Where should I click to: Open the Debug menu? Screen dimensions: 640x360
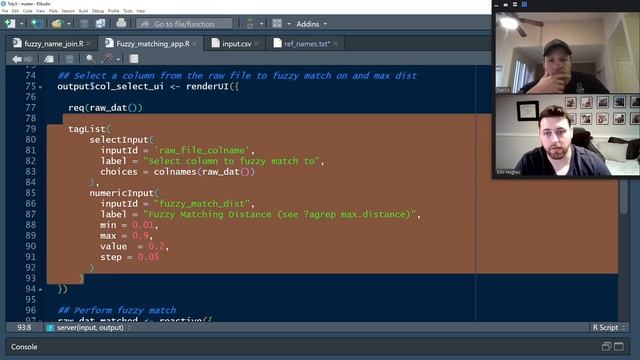pyautogui.click(x=98, y=11)
